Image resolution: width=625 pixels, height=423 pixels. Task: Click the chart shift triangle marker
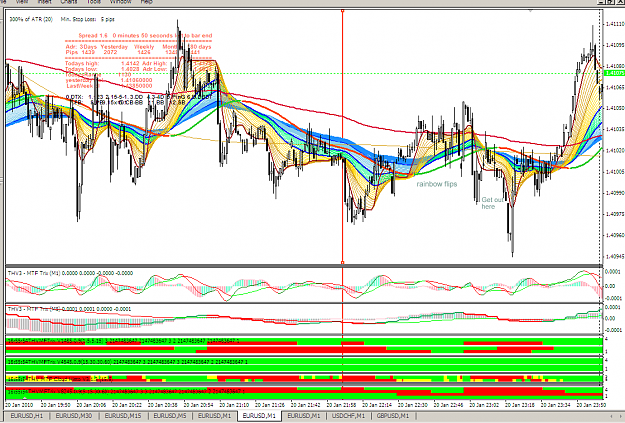tap(531, 11)
